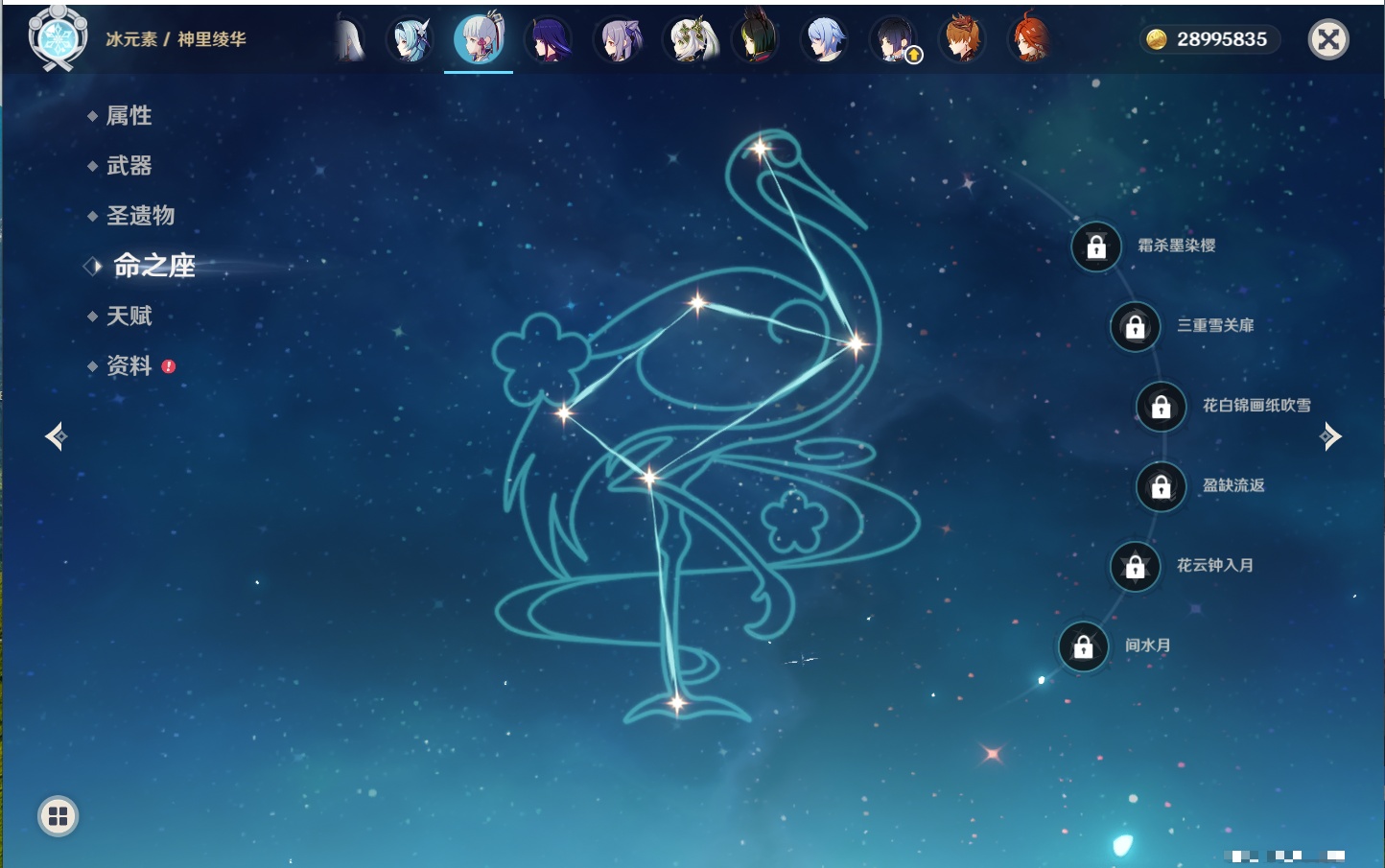
Task: Select Eula's avatar in the character bar
Action: pos(411,40)
